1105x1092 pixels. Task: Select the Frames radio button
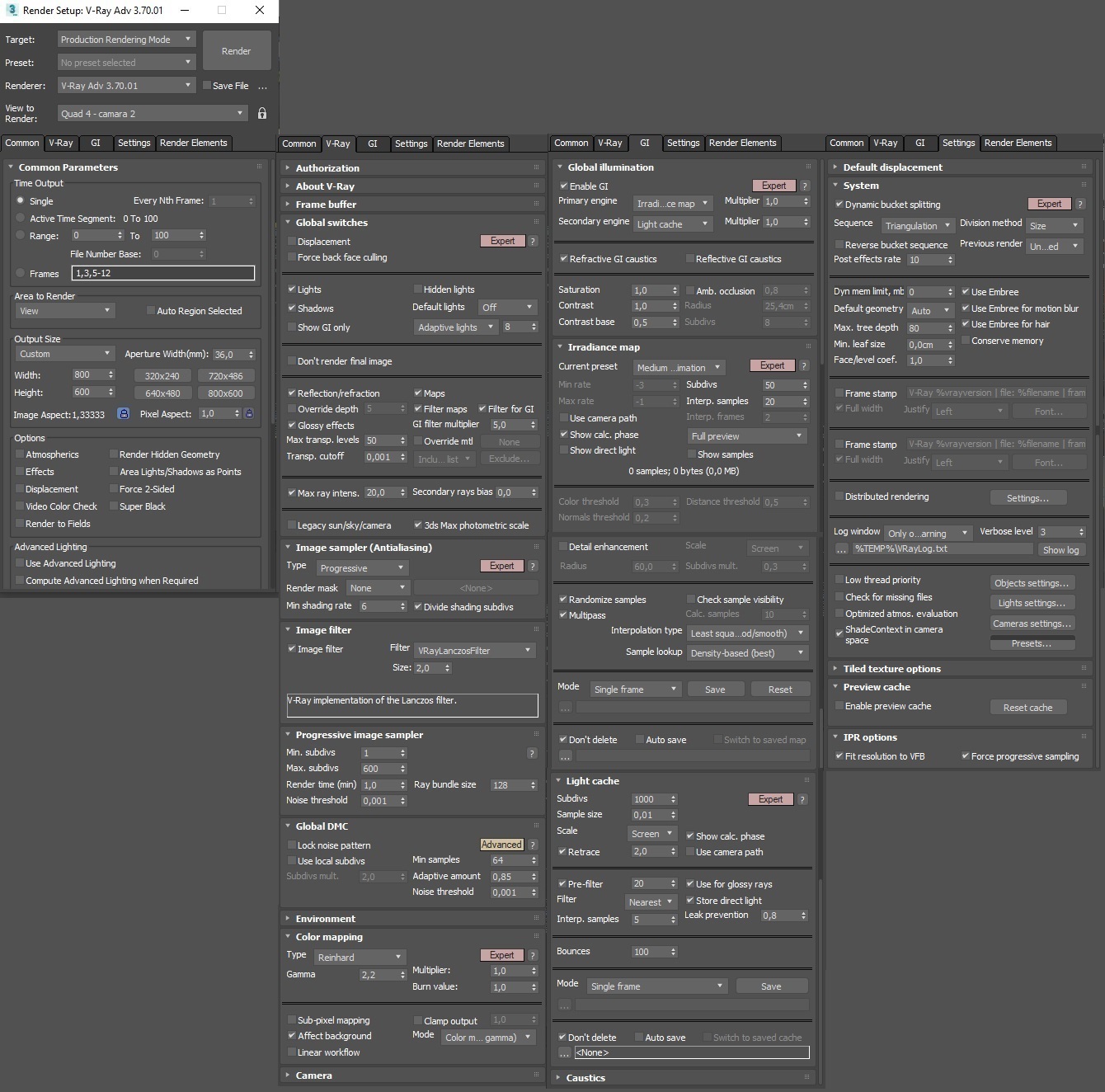(x=21, y=273)
